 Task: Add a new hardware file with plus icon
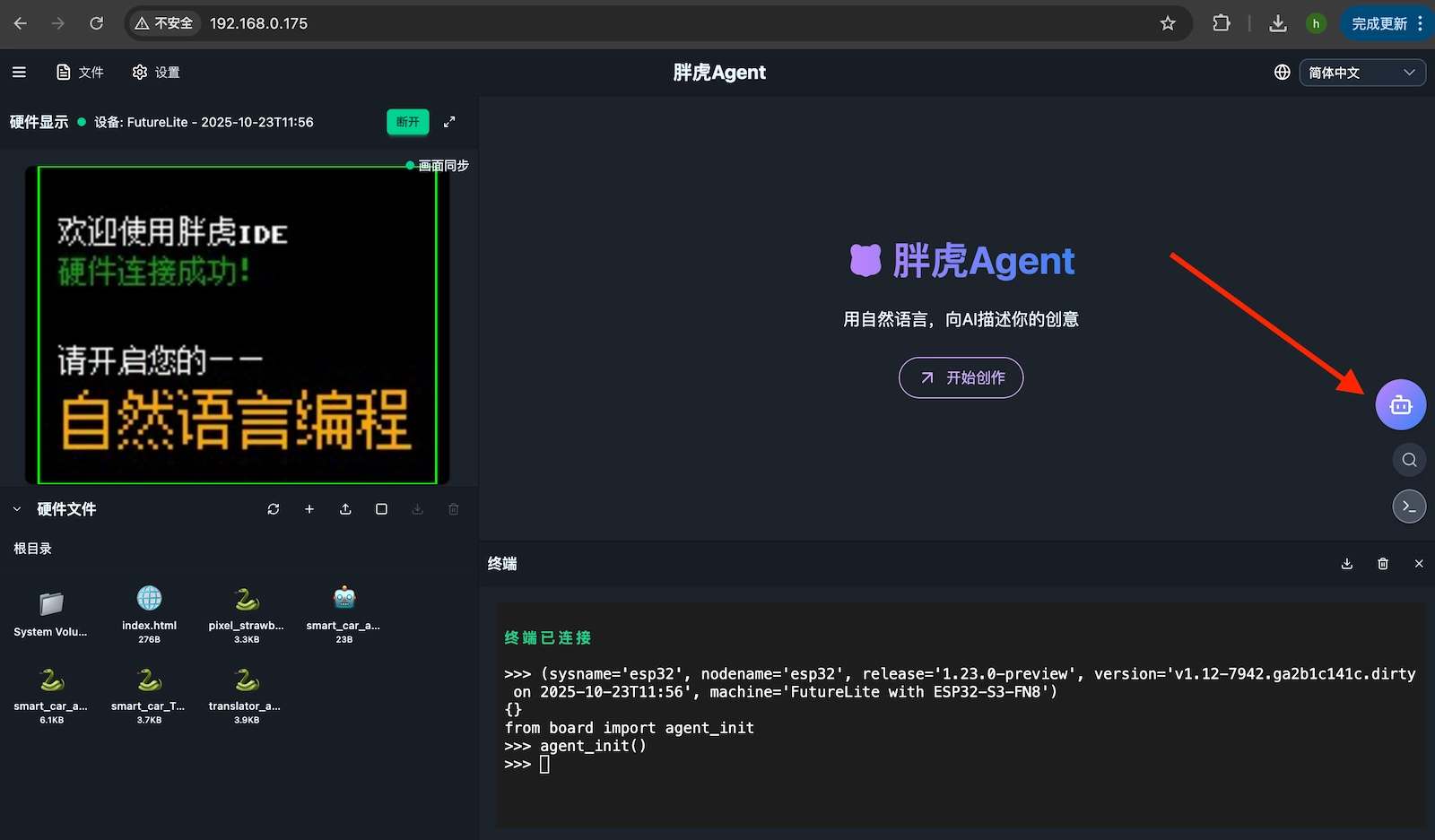309,508
